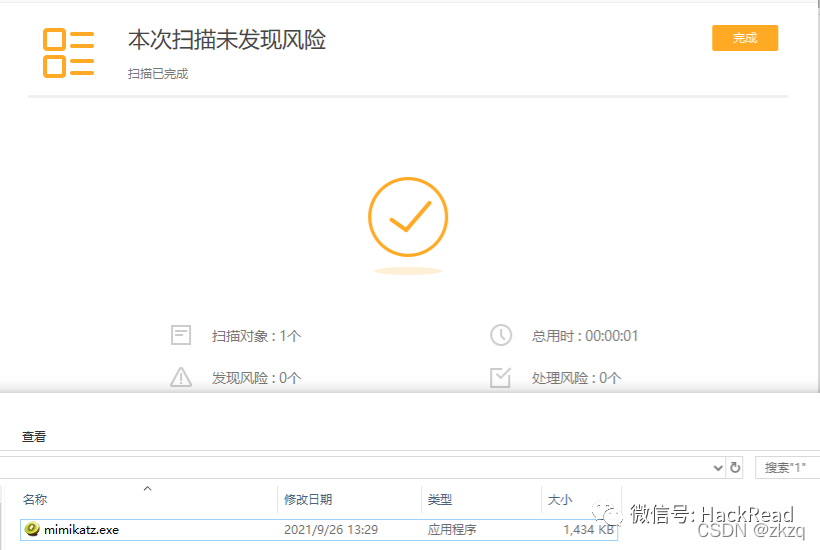Click the 搜索"1" search field

tap(787, 467)
